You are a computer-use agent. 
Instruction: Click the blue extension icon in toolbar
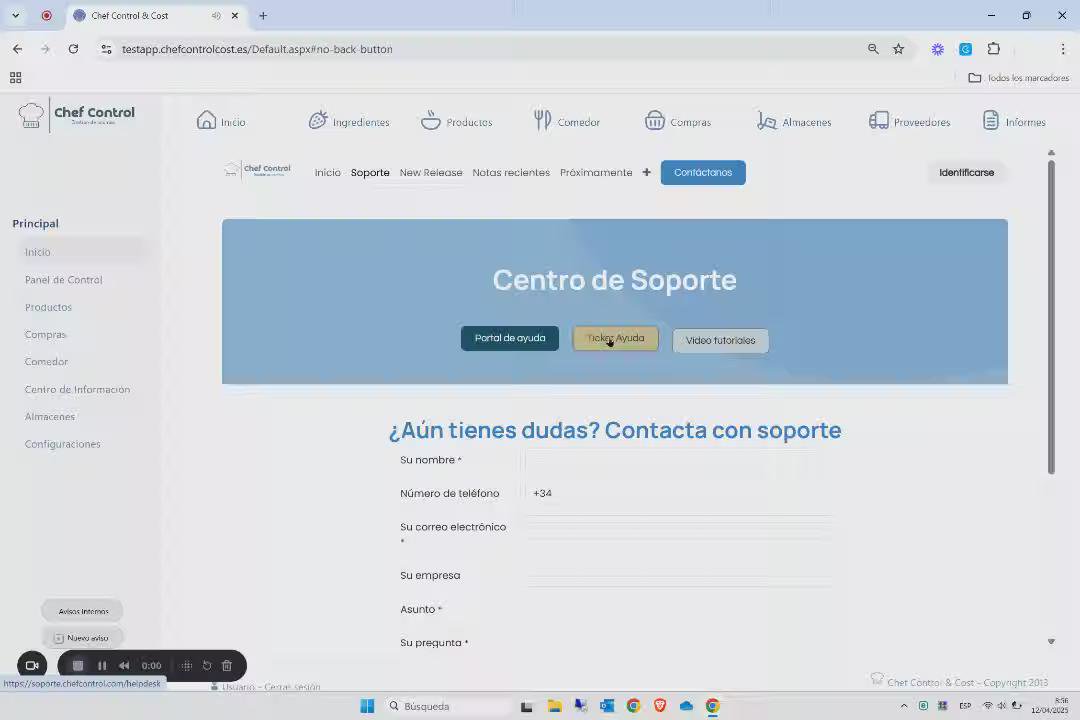tap(966, 49)
